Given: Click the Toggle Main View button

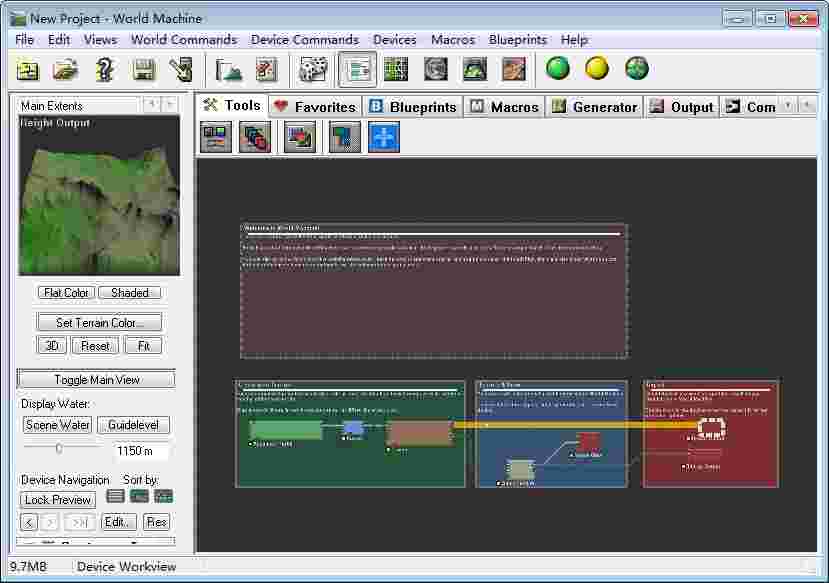Looking at the screenshot, I should pyautogui.click(x=95, y=378).
